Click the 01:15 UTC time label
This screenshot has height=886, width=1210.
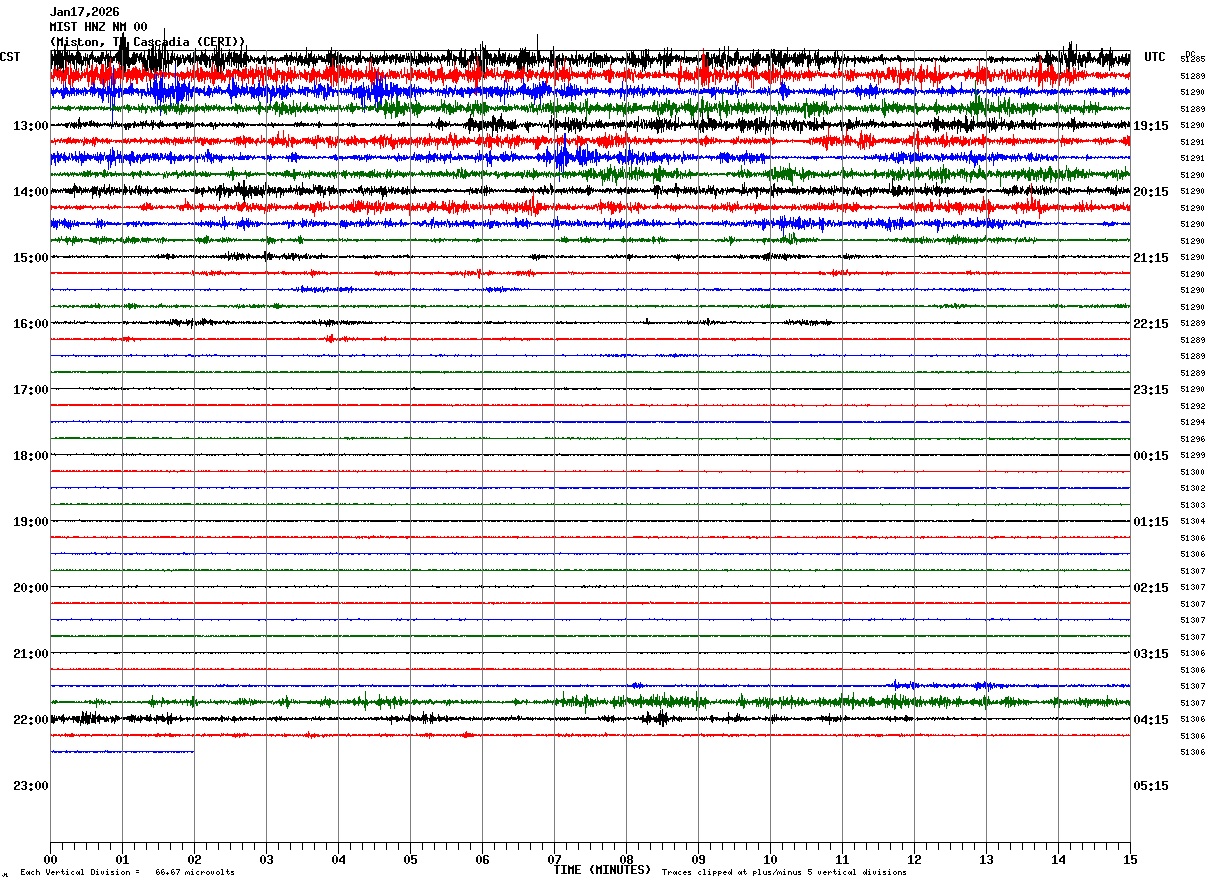click(1151, 522)
